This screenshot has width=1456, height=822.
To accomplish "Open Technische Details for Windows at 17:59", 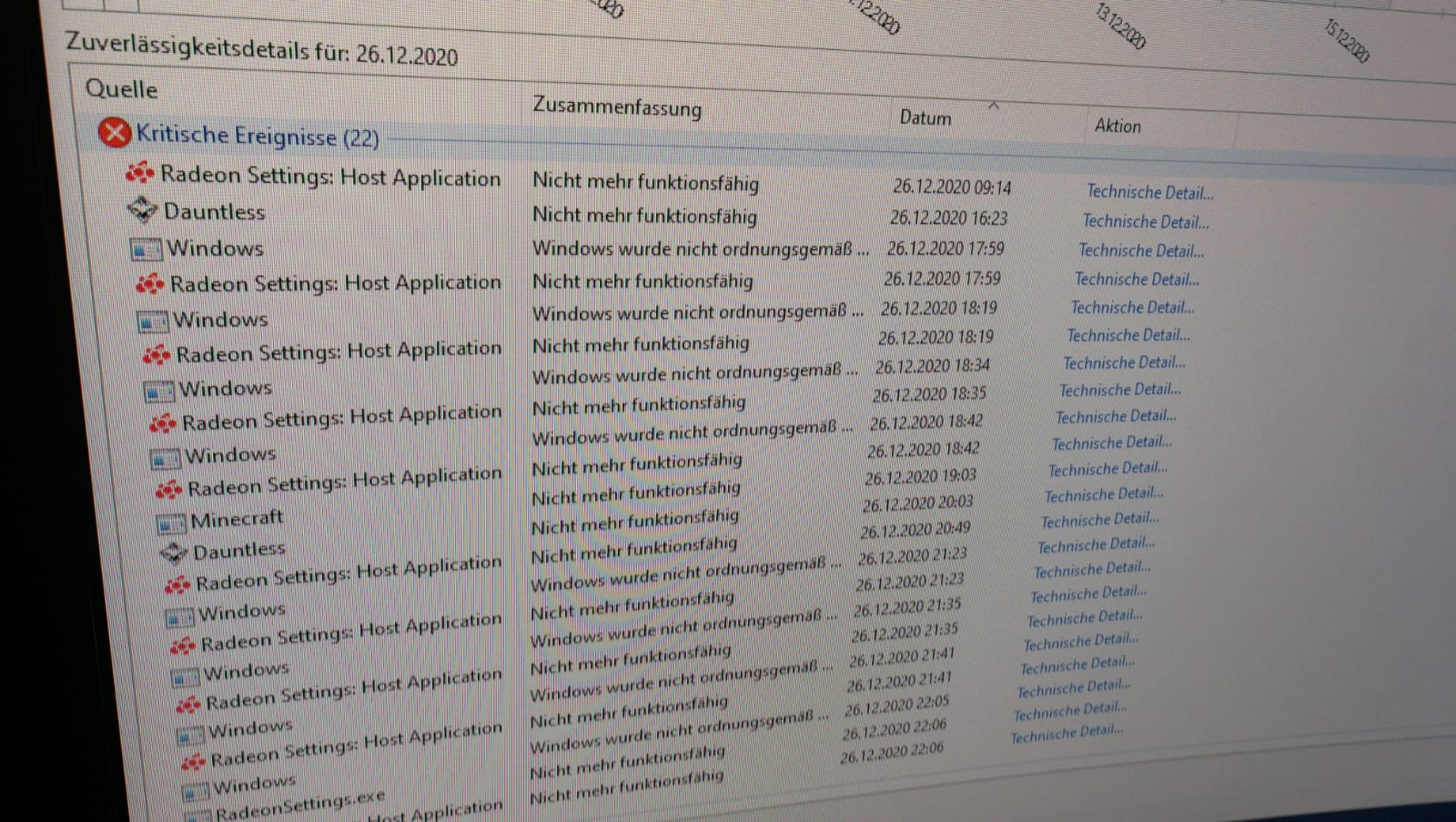I will click(x=1141, y=250).
